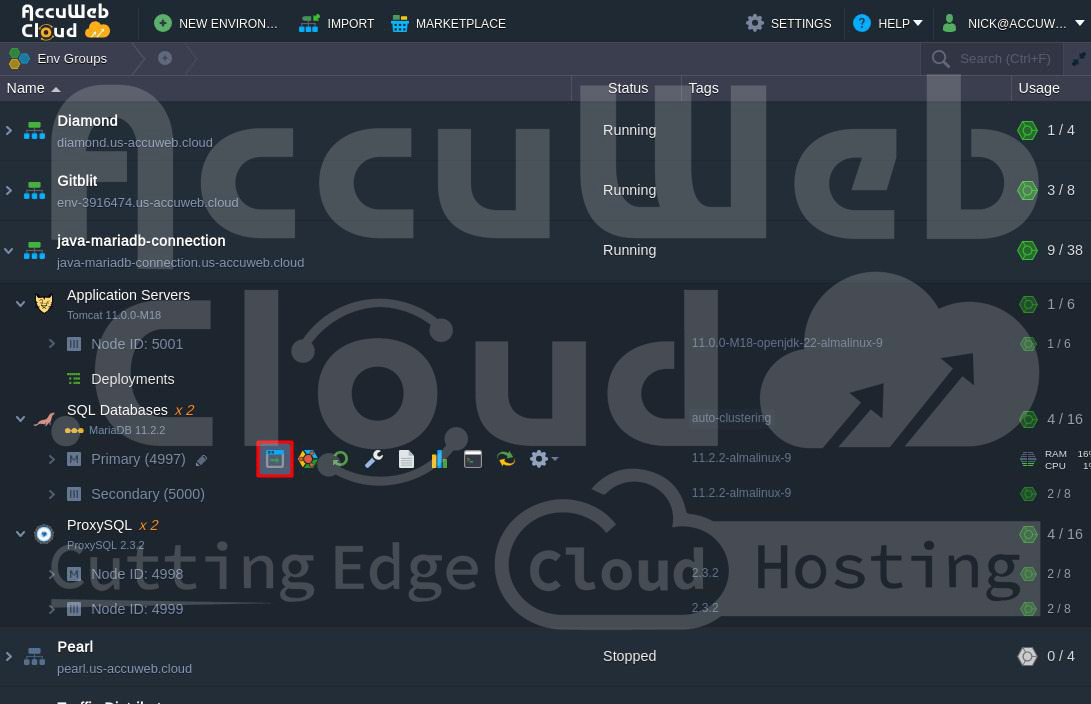The image size is (1091, 704).
Task: Open diamond.us-accuweb.cloud domain link
Action: pos(135,143)
